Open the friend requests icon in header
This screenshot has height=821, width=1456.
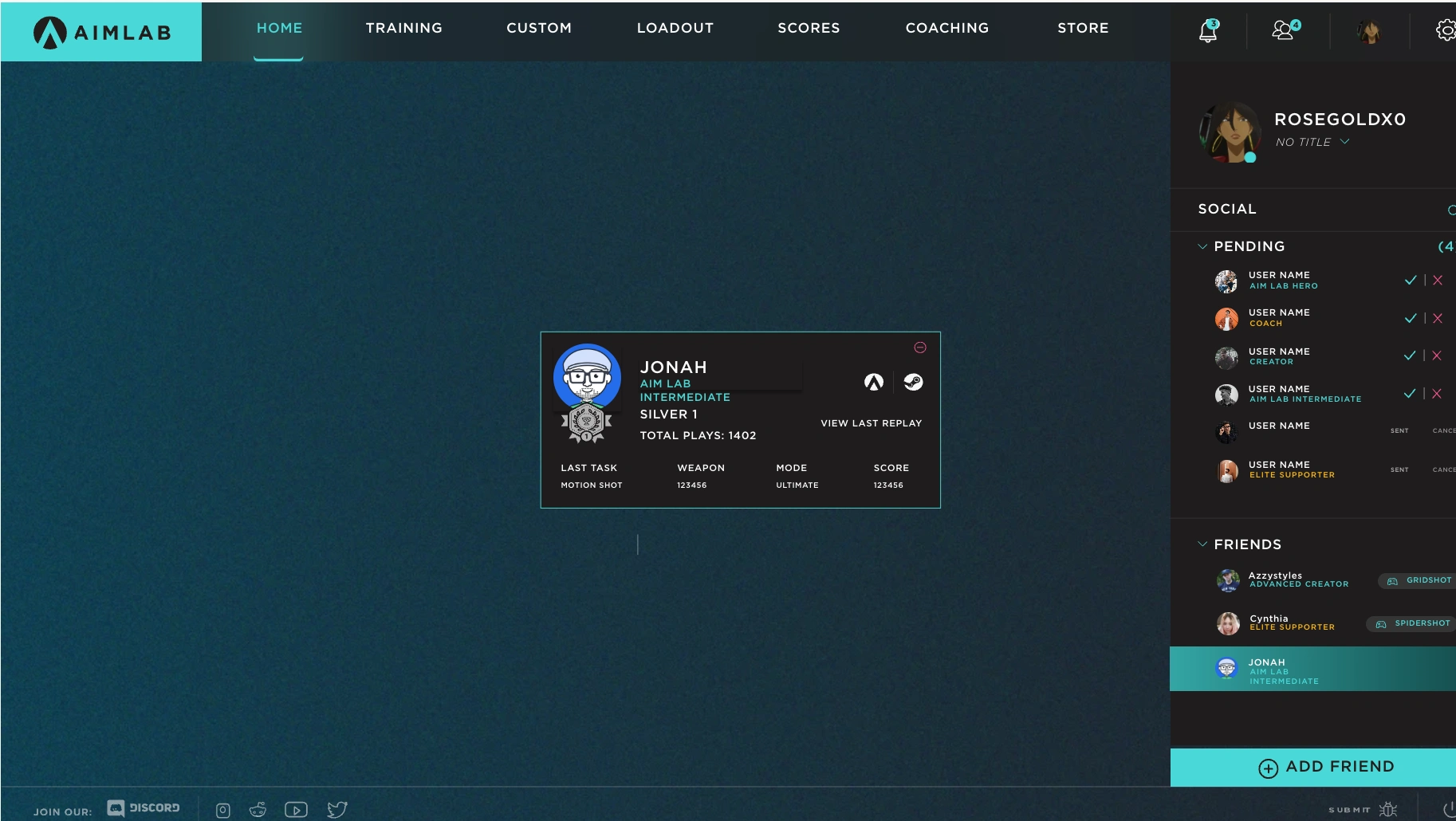[1285, 30]
